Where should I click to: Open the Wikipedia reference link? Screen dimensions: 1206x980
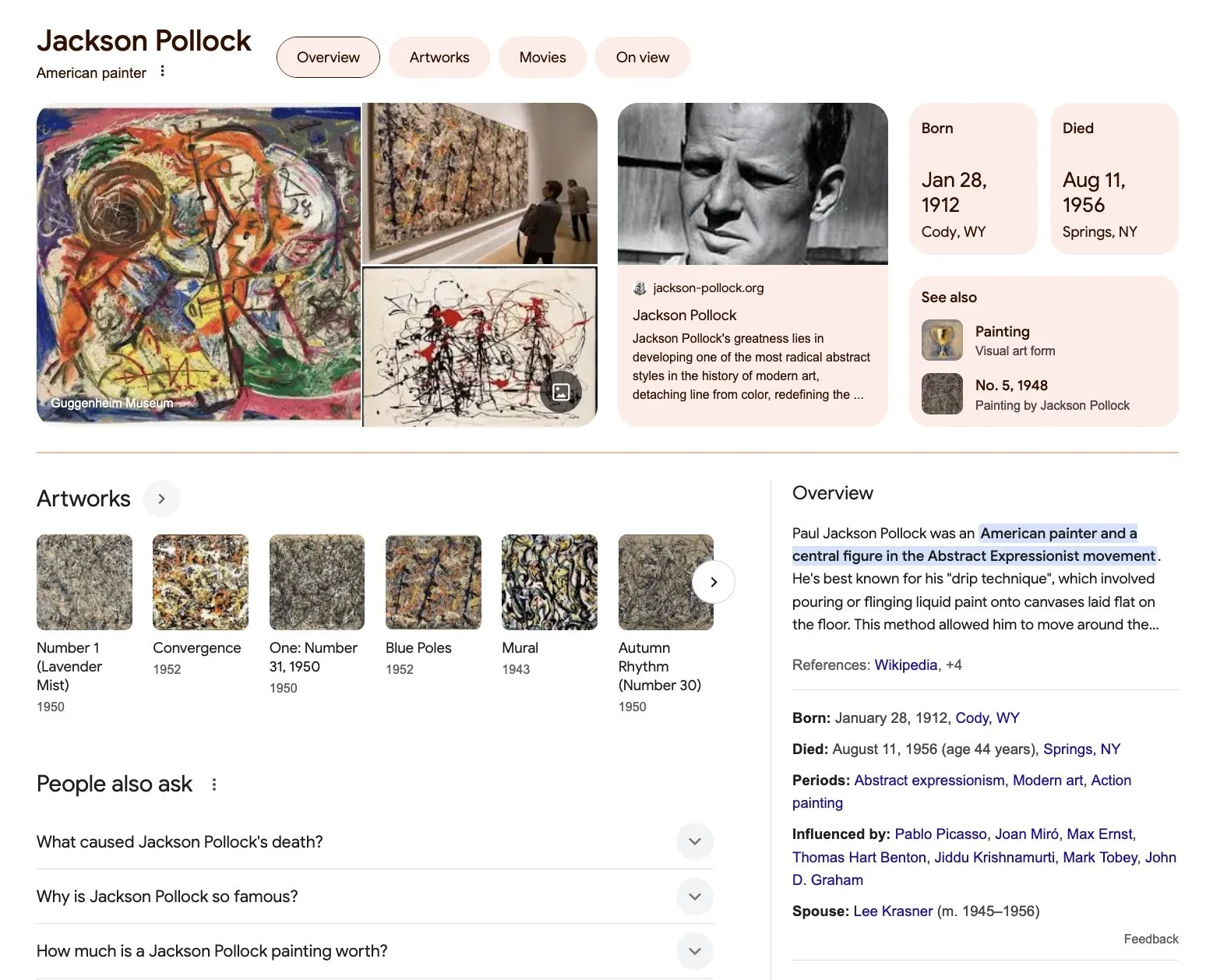905,665
